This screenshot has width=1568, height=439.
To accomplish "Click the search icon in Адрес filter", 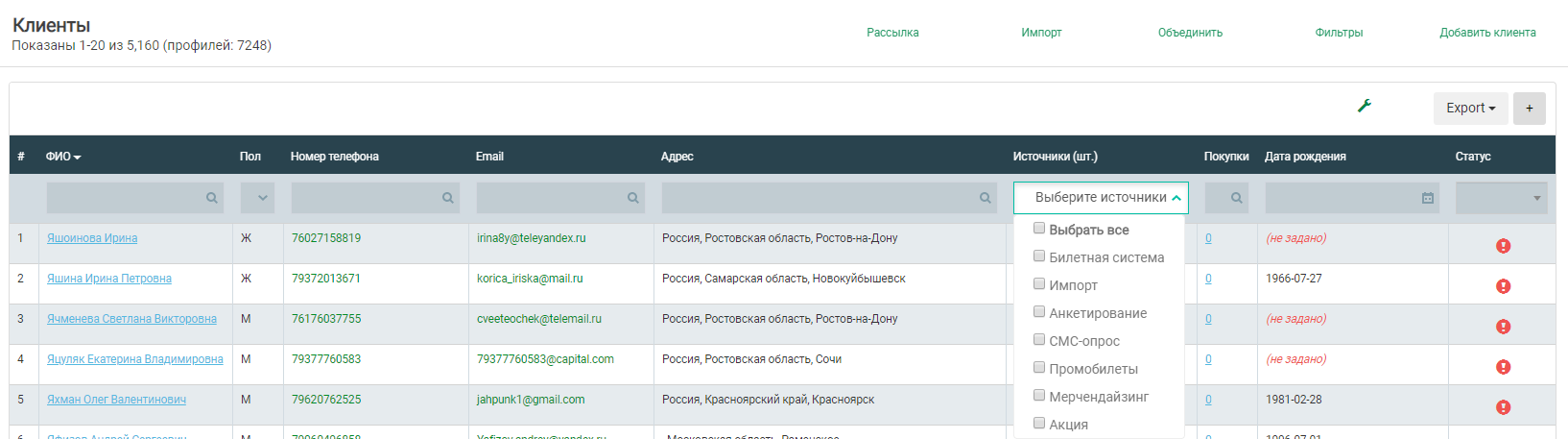I will 985,198.
